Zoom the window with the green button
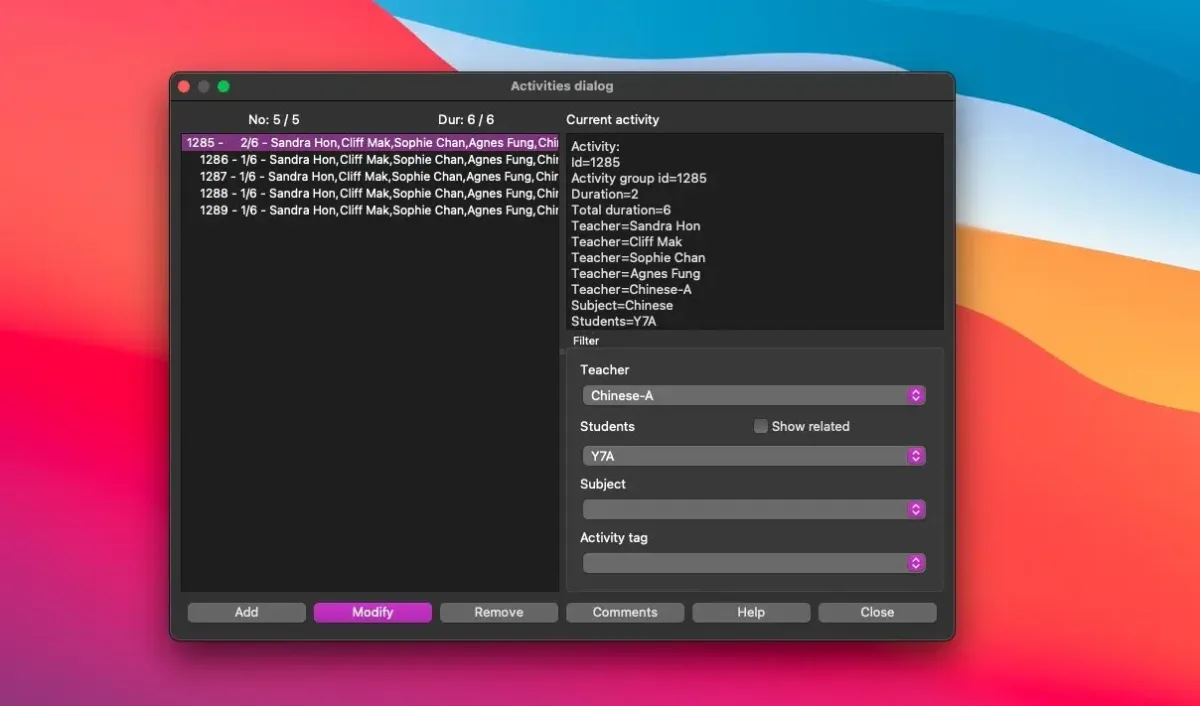1200x706 pixels. coord(224,87)
